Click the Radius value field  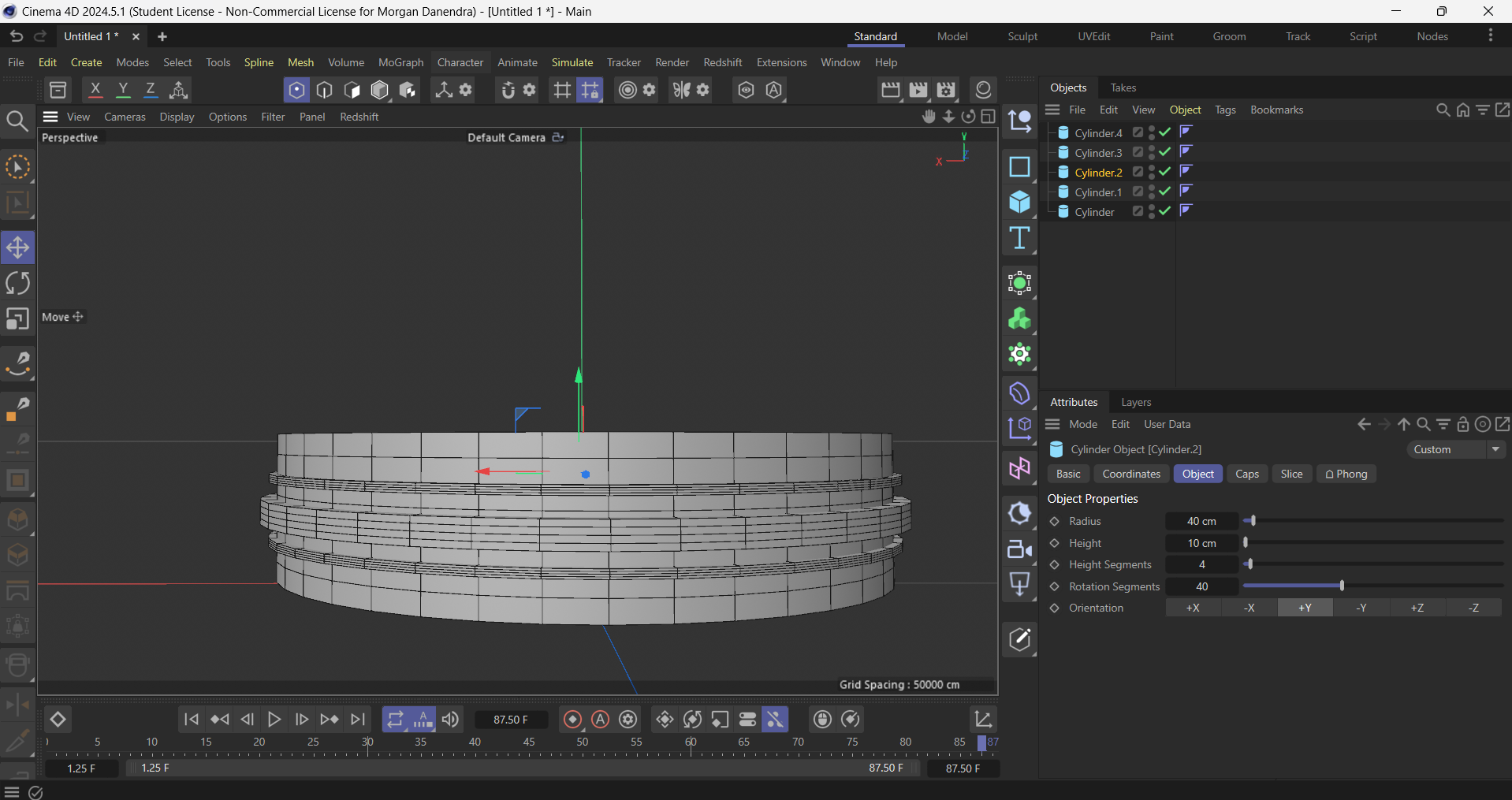coord(1201,521)
